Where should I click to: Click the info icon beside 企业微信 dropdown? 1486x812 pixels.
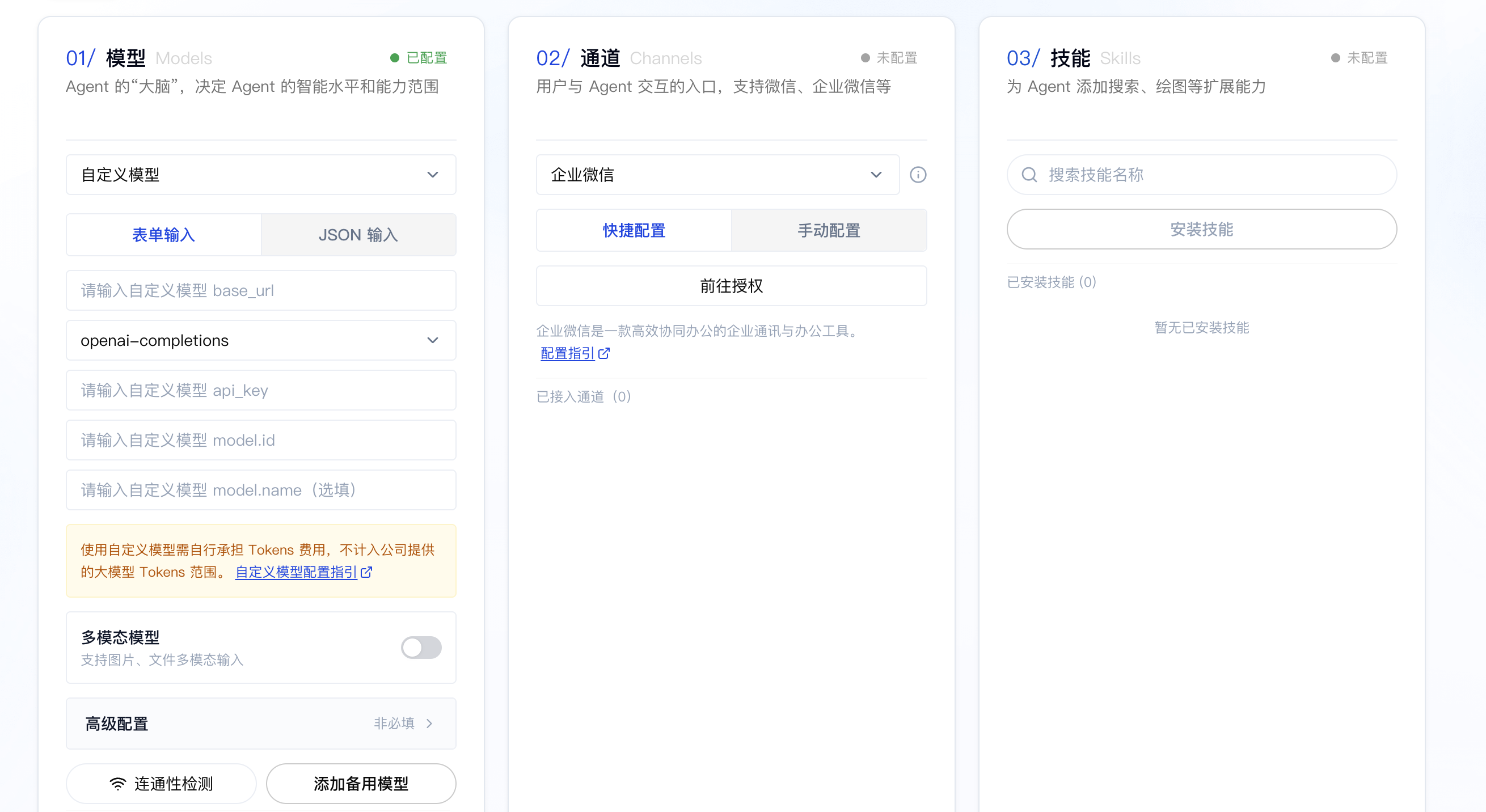918,175
